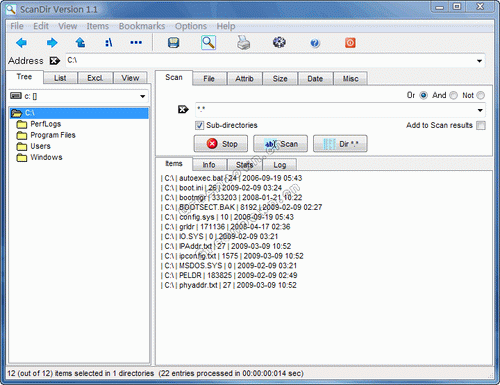Select the ipconfig.txt result row
Screen dimensions: 500x385
pyautogui.click(x=232, y=256)
